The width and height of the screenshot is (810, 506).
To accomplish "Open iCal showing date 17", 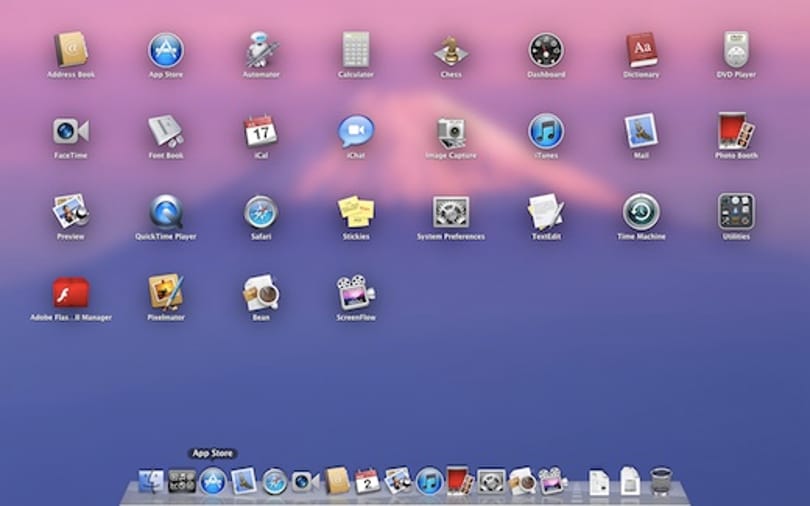I will [x=261, y=131].
